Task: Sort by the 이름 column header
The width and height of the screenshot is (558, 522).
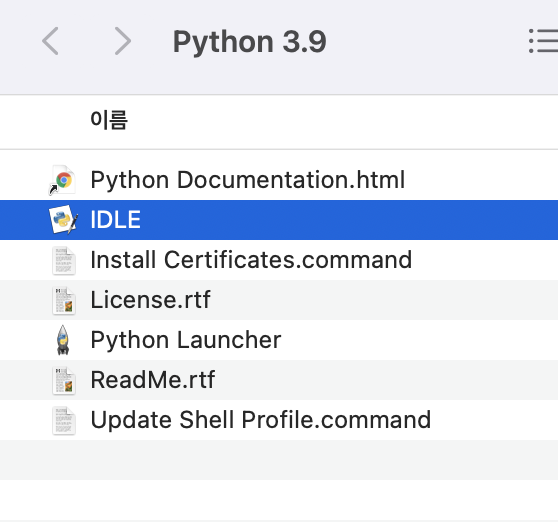Action: point(109,120)
